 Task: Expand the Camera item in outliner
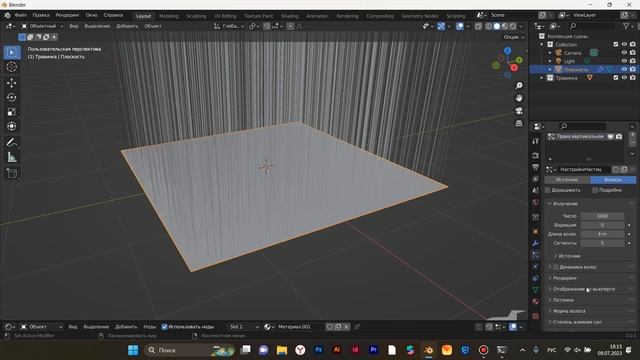point(550,53)
